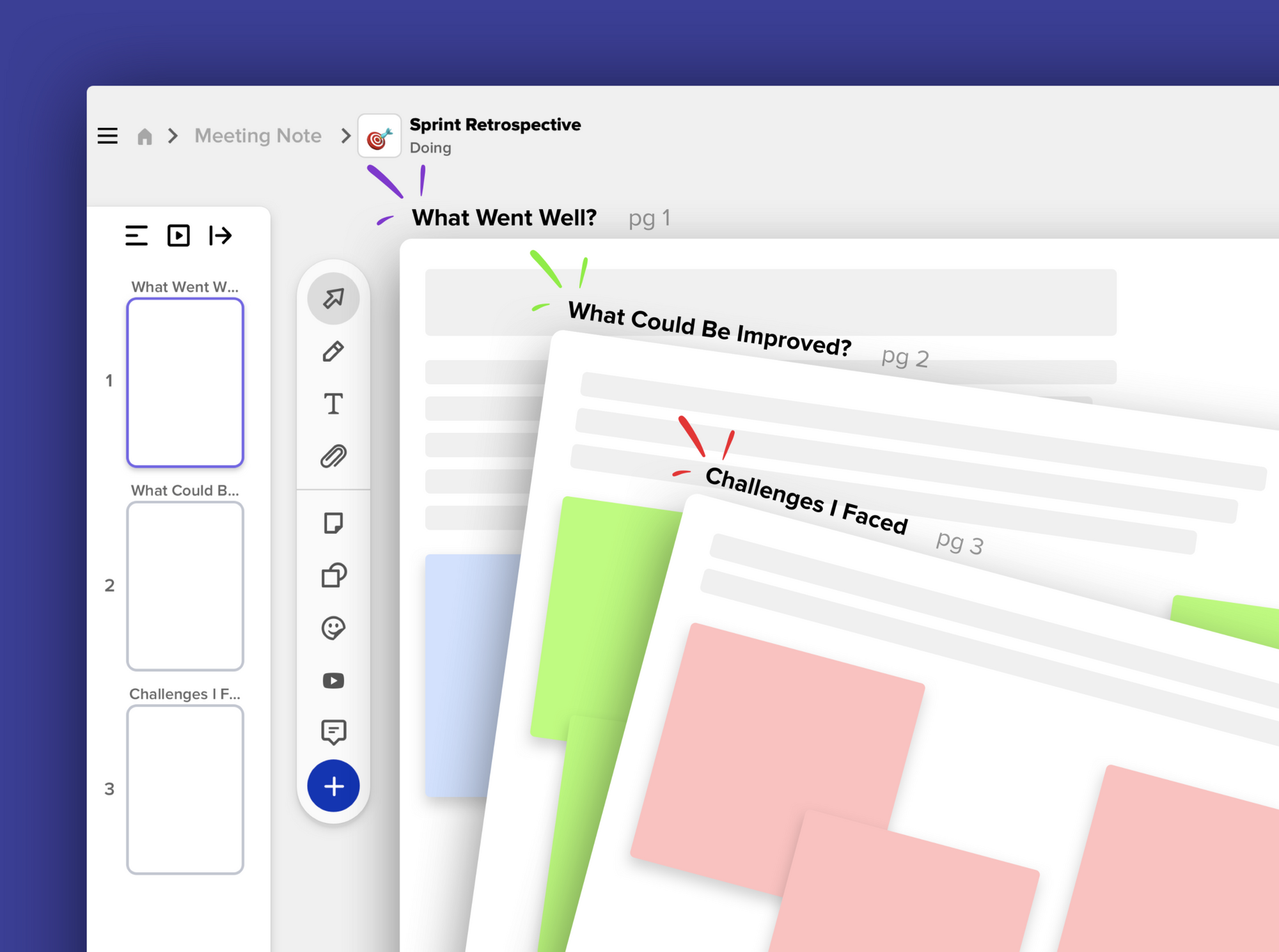This screenshot has height=952, width=1279.
Task: Go to the home icon breadcrumb
Action: pyautogui.click(x=145, y=136)
